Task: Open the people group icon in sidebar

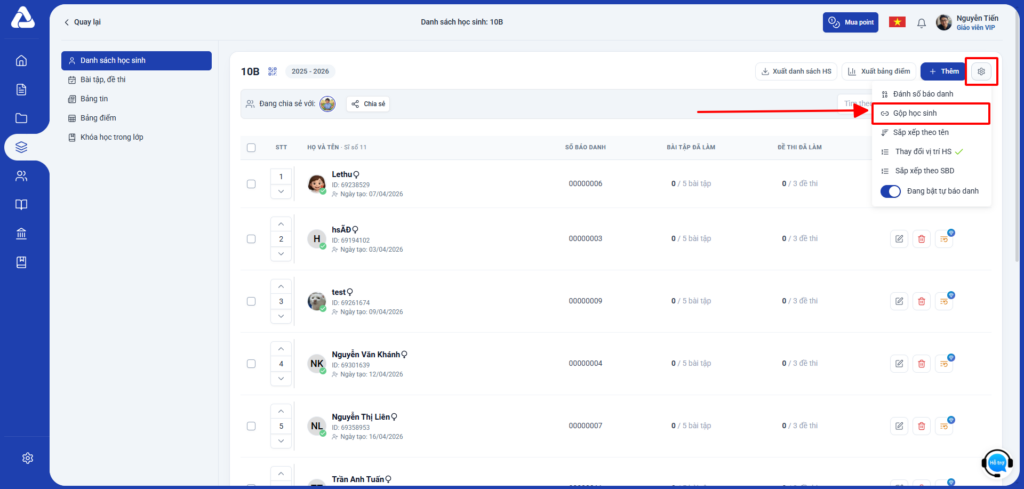Action: (x=22, y=176)
